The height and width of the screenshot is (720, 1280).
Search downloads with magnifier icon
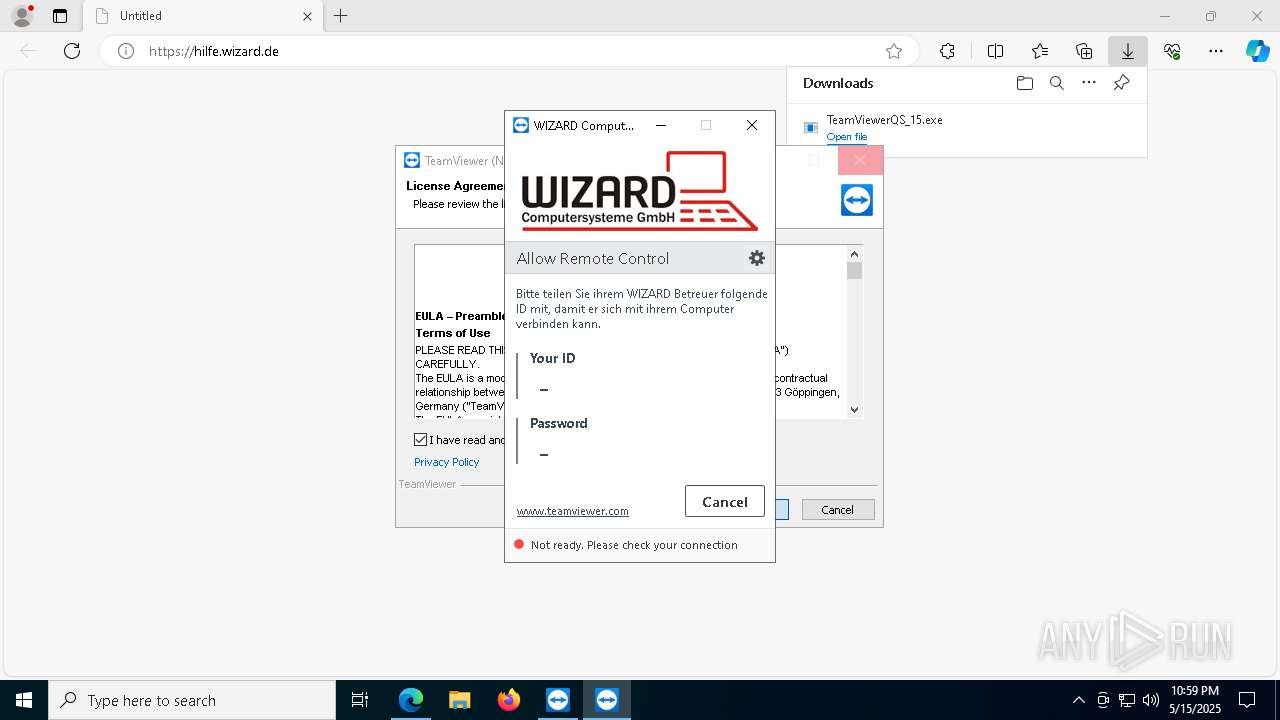(1057, 83)
